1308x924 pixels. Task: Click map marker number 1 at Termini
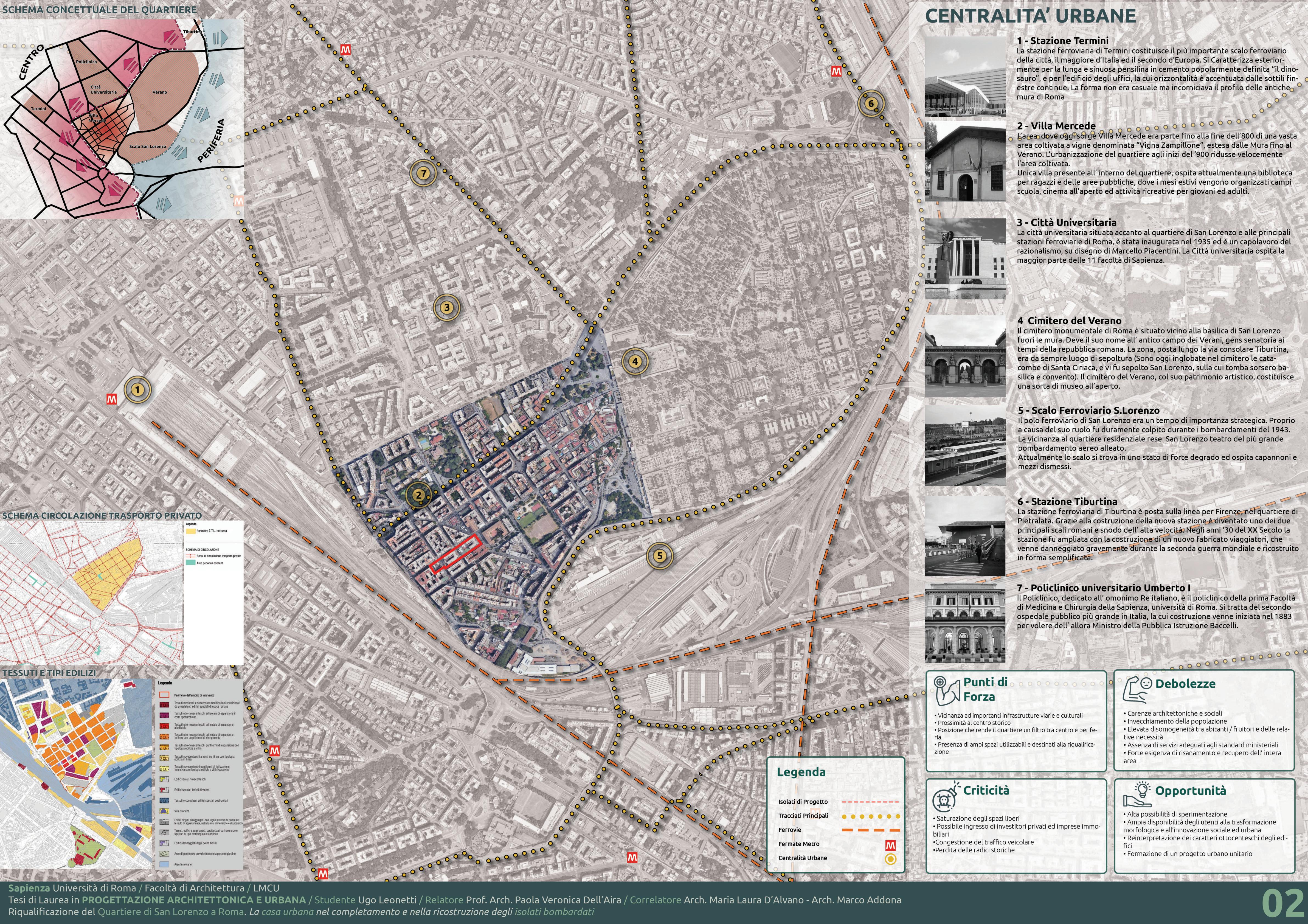[x=137, y=390]
